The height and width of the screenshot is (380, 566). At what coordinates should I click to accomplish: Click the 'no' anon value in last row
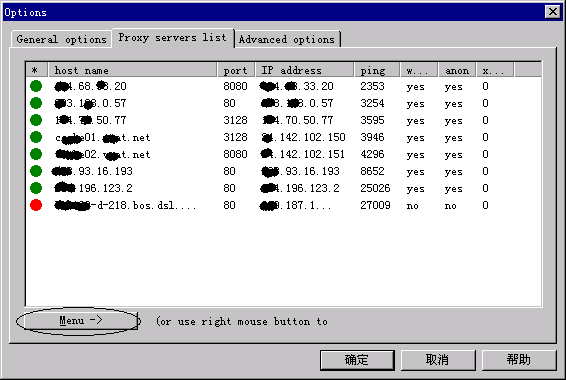click(450, 206)
